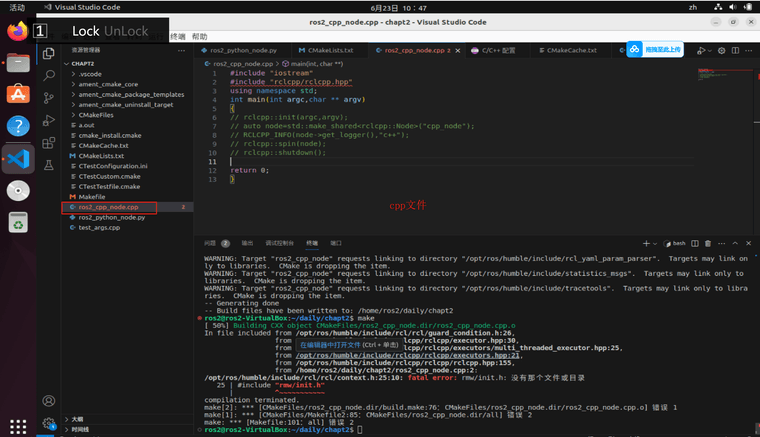Place cursor on empty line 11 in editor
This screenshot has height=437, width=760.
[460, 162]
